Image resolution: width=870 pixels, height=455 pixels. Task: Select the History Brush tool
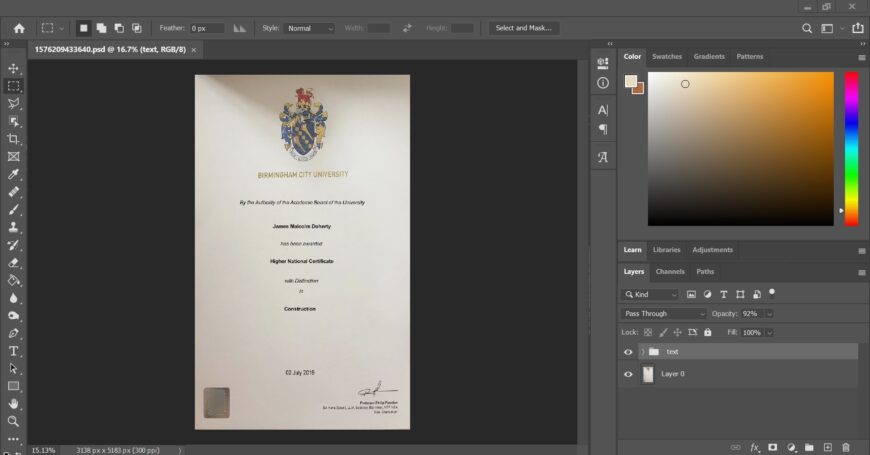(13, 245)
